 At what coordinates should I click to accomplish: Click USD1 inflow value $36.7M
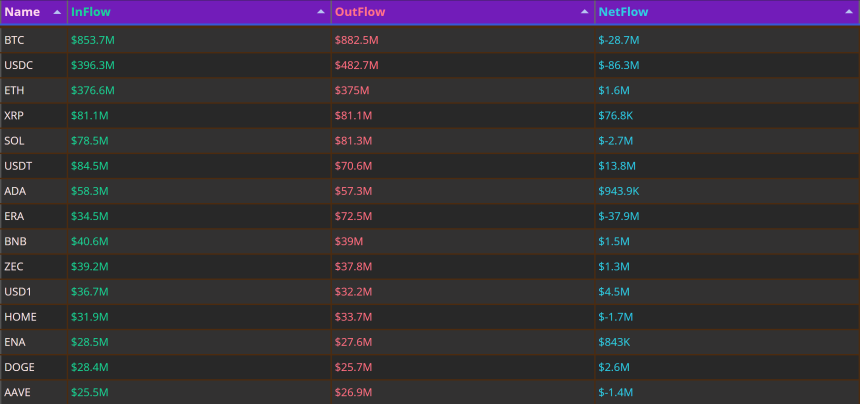90,292
